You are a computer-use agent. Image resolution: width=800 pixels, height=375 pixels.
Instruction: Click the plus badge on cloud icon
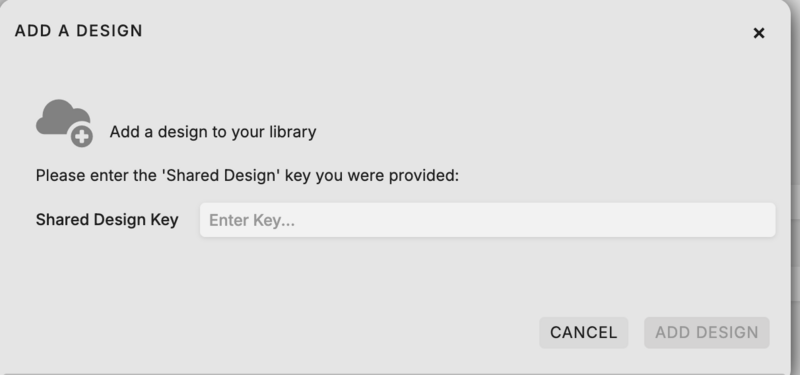(x=82, y=136)
